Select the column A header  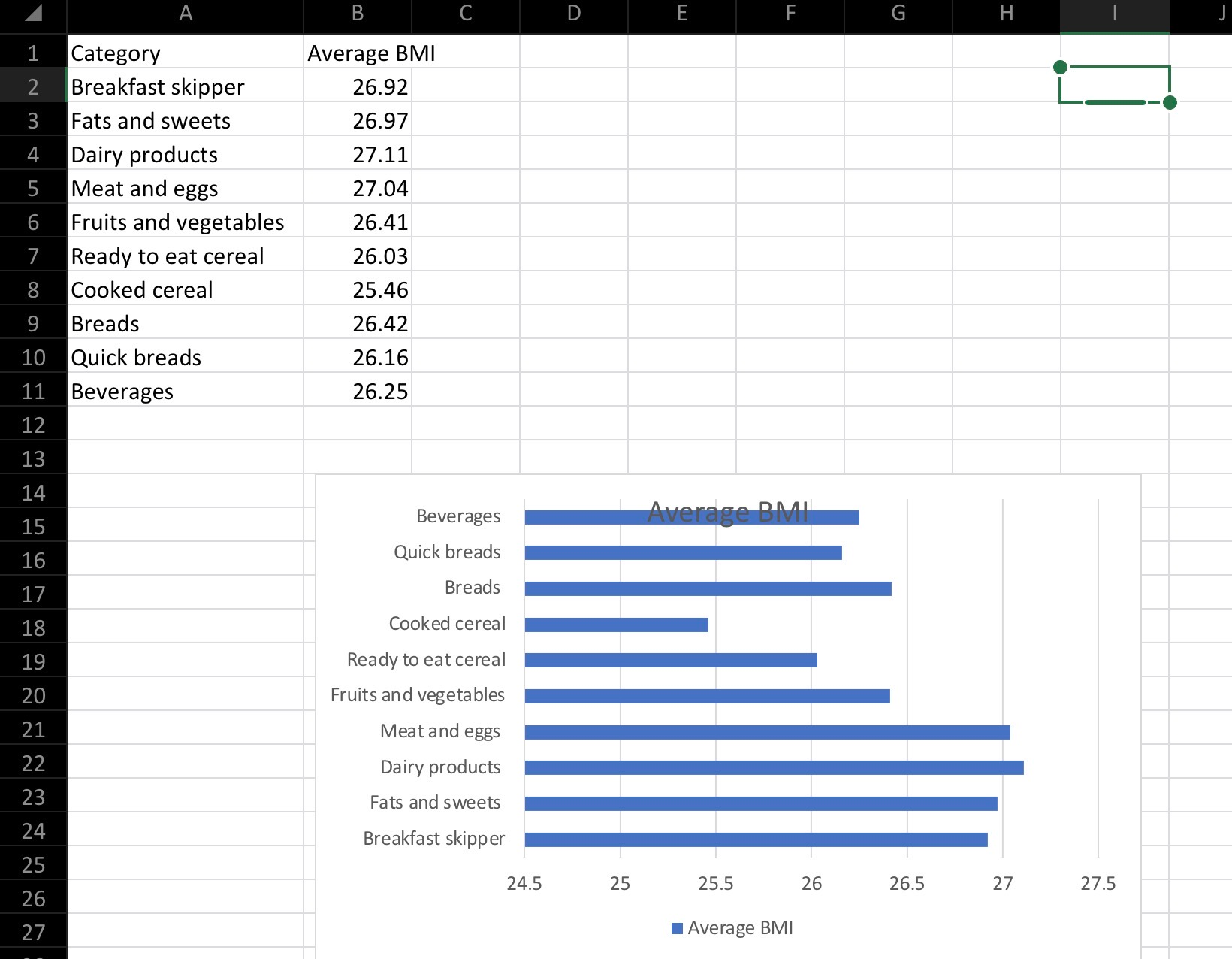pos(186,14)
